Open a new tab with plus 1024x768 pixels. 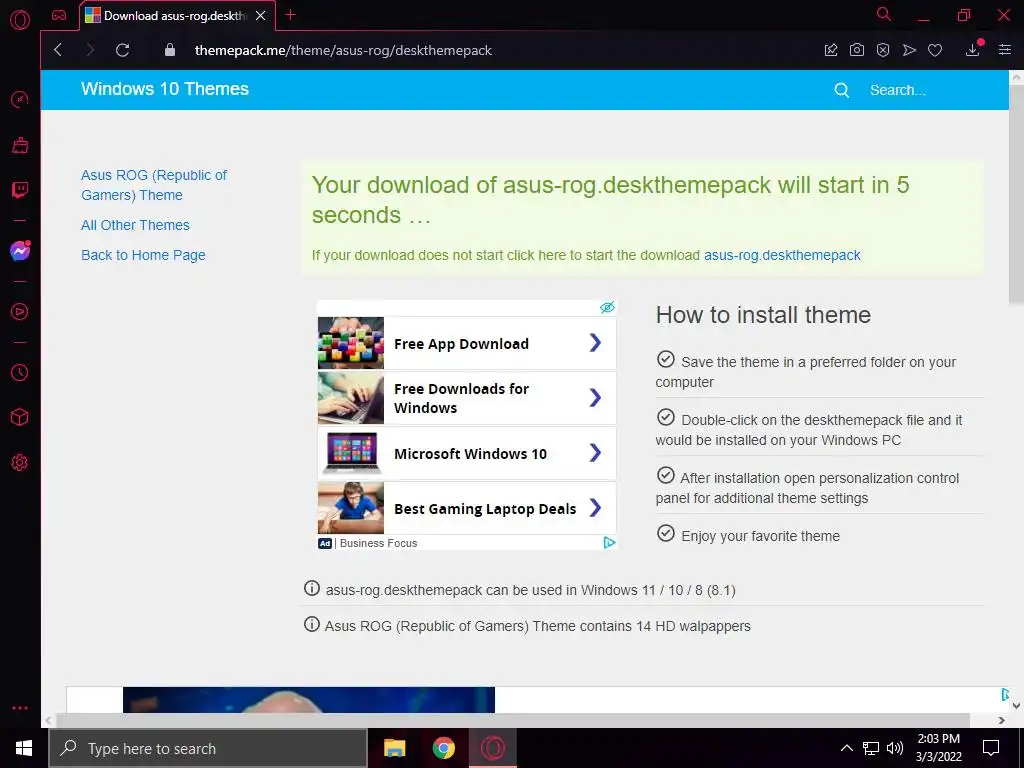pos(291,15)
